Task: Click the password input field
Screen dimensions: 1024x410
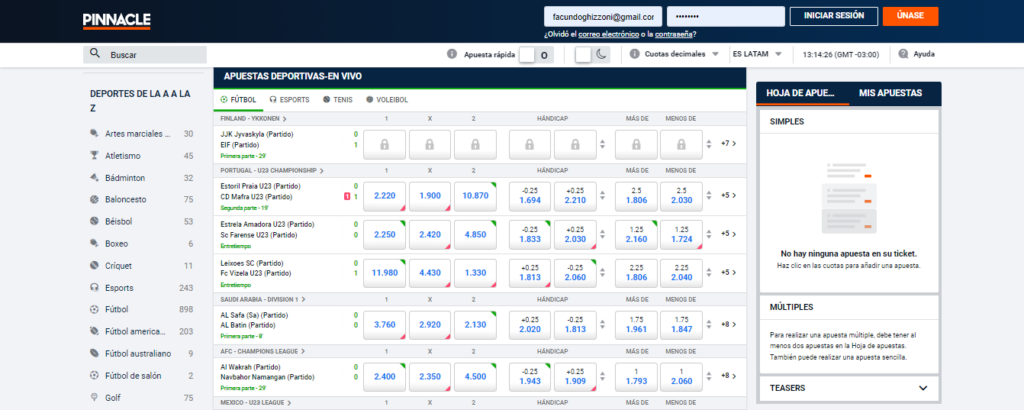Action: coord(726,16)
